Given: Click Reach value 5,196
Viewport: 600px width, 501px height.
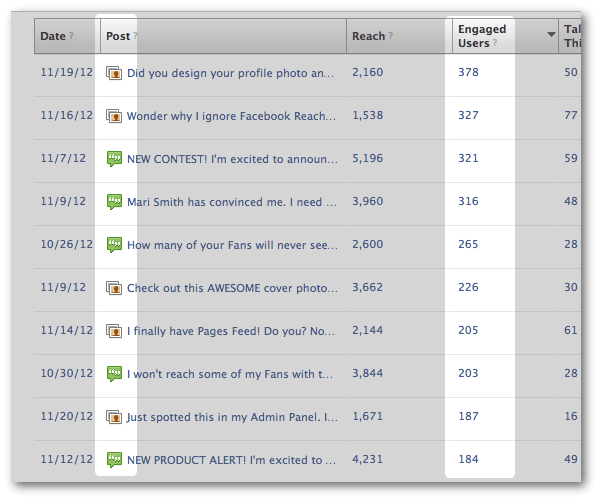Looking at the screenshot, I should (x=367, y=158).
